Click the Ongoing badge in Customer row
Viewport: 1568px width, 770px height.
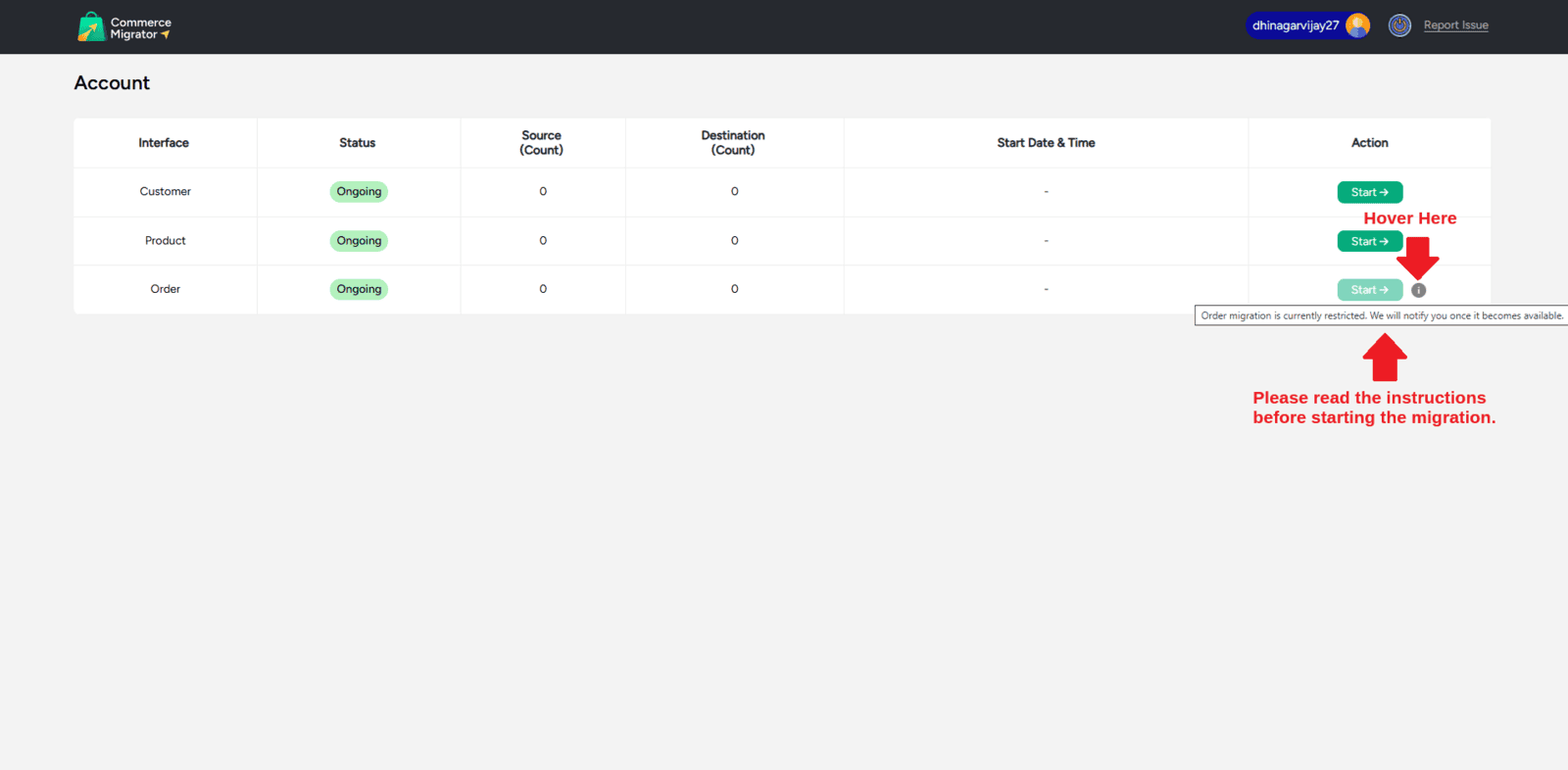point(359,192)
